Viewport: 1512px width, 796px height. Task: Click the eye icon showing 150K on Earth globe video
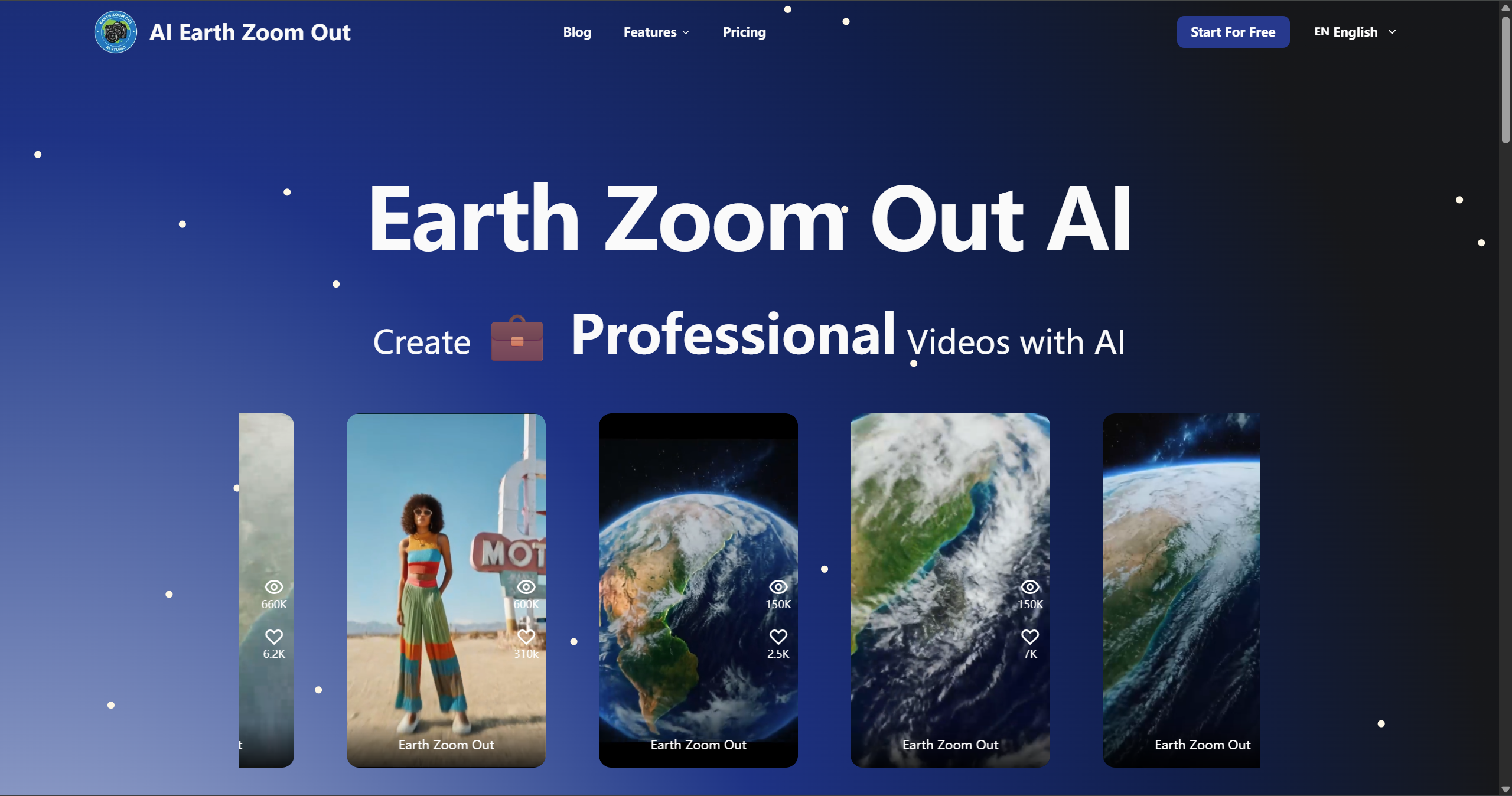pyautogui.click(x=778, y=586)
